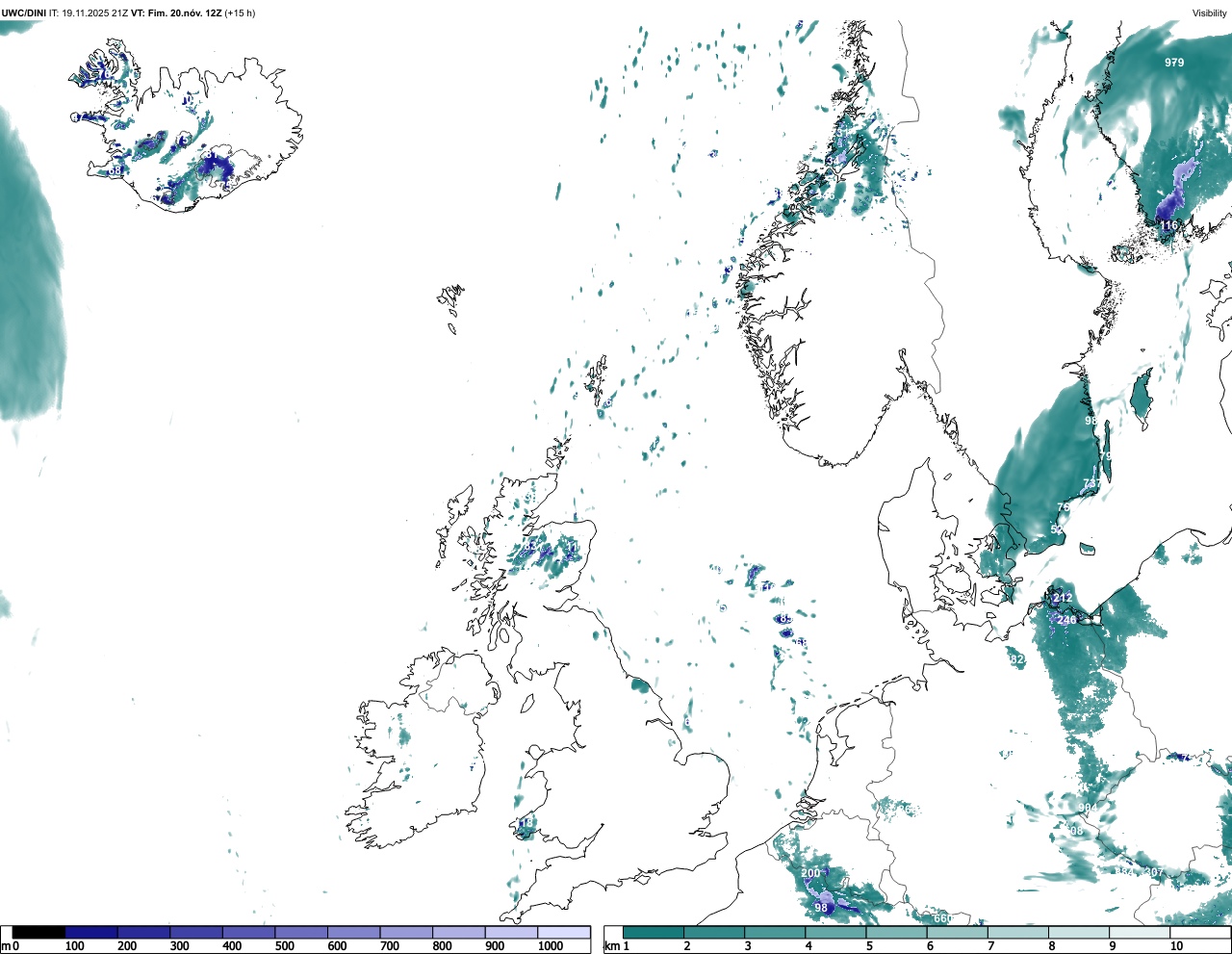1232x954 pixels.
Task: Click the 'm' unit label of the left legend
Action: tap(5, 946)
